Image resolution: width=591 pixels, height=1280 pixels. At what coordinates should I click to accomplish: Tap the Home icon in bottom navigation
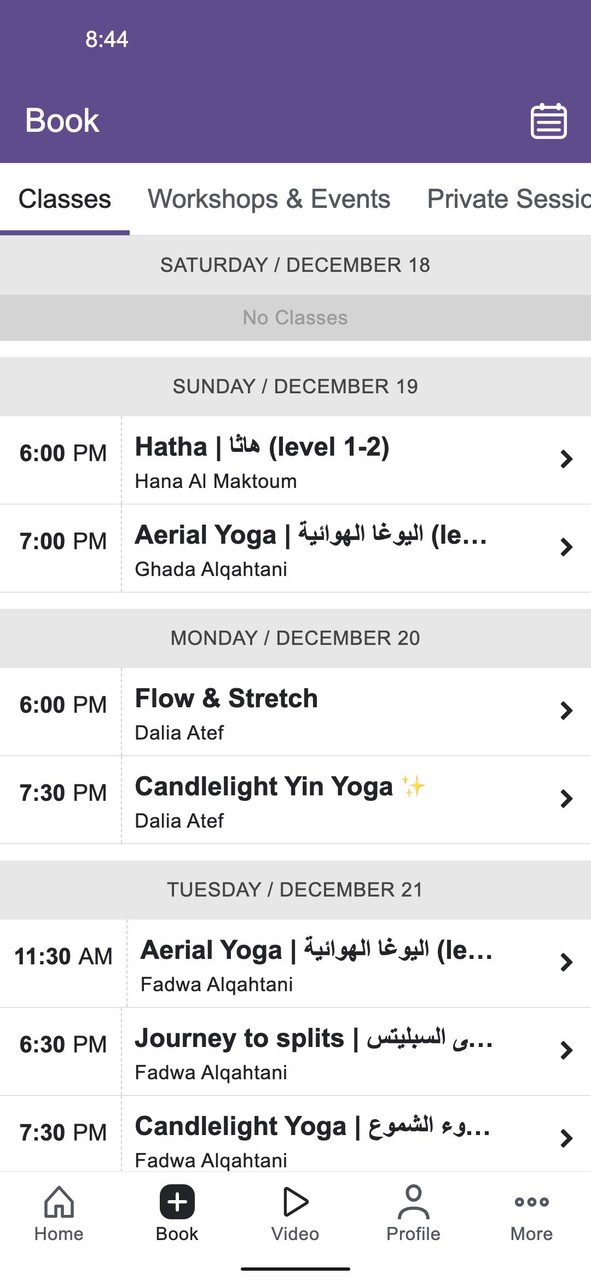(58, 1213)
